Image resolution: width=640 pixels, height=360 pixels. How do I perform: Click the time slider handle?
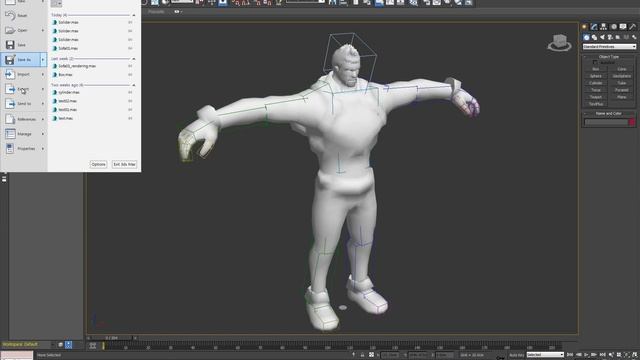(x=111, y=338)
